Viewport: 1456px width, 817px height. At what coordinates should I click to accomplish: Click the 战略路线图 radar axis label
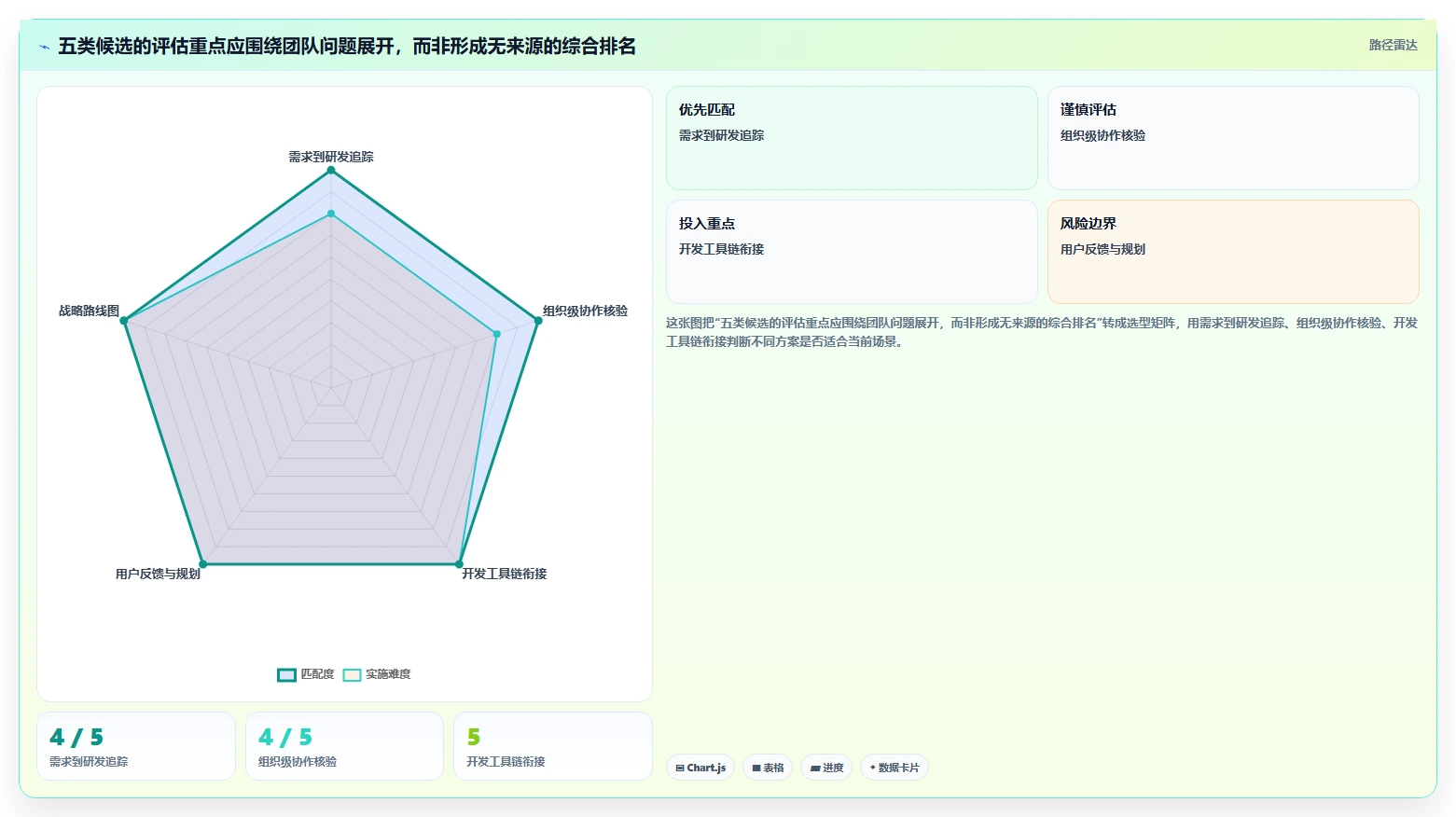coord(89,311)
